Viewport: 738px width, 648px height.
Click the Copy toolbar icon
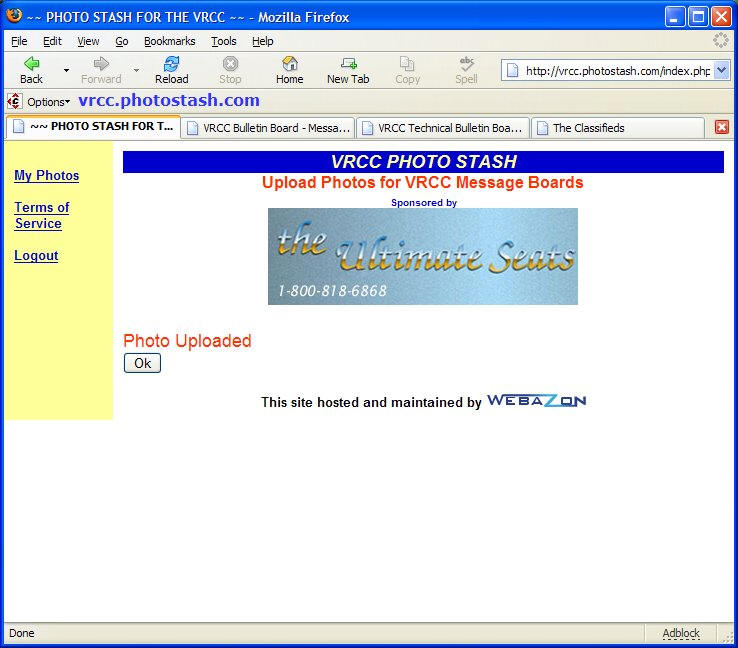coord(407,64)
